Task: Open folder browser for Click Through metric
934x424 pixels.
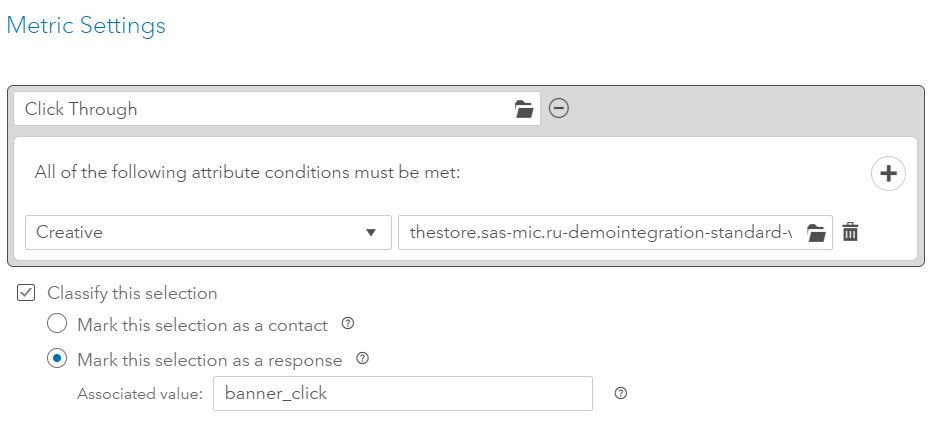Action: coord(524,110)
